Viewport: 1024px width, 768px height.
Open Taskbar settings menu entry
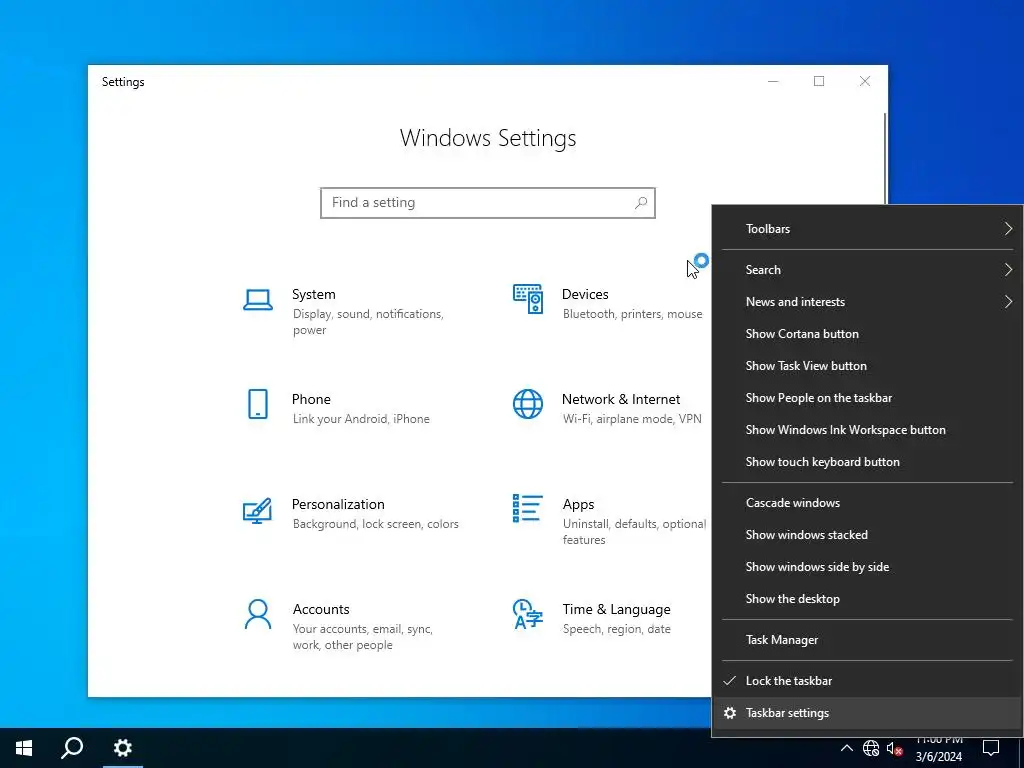pyautogui.click(x=867, y=713)
